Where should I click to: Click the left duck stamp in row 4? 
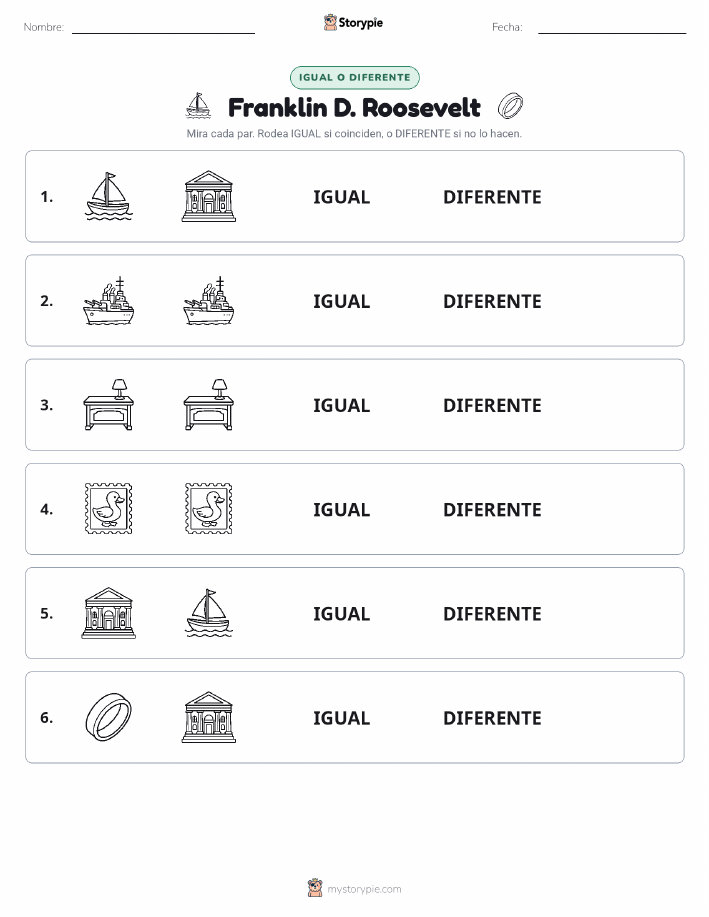coord(109,508)
